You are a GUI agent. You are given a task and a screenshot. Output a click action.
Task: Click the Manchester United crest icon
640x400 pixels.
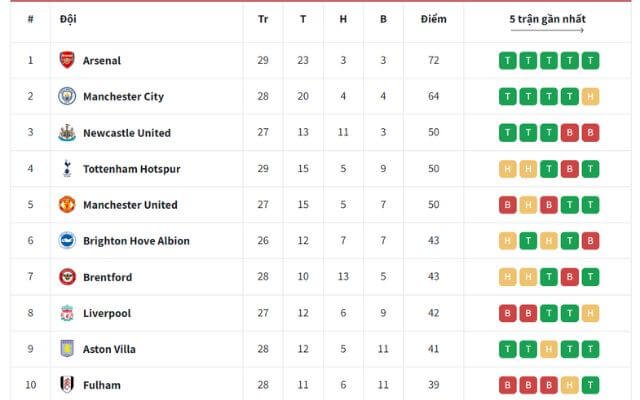67,204
